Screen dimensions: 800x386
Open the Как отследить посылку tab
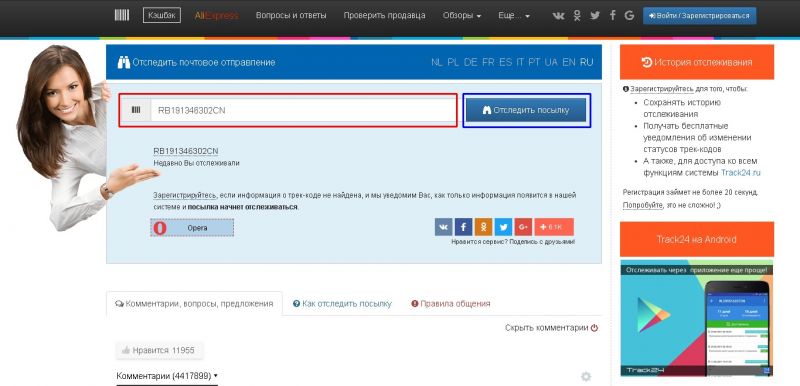(x=342, y=303)
